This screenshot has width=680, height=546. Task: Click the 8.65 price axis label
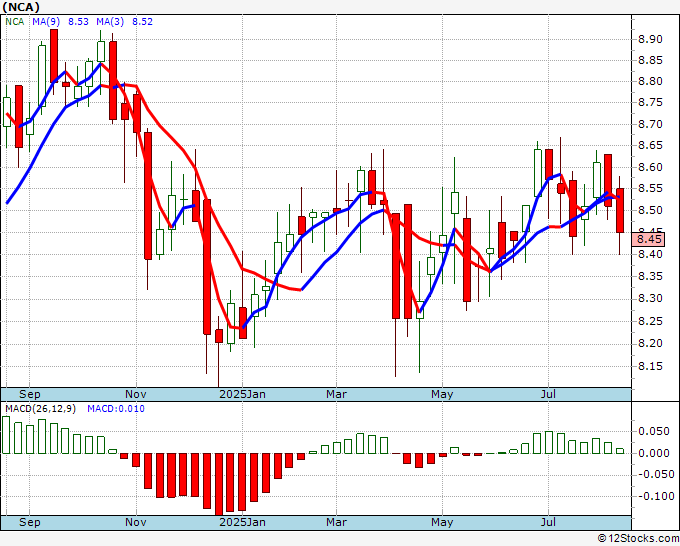[650, 145]
